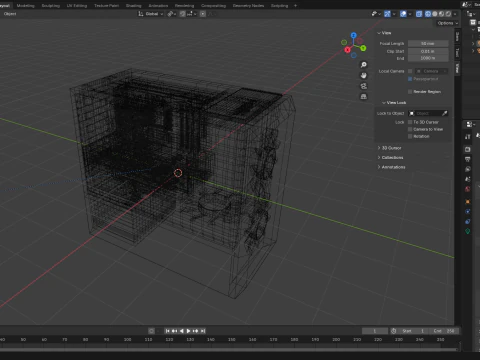
Task: Open the Tool sidebar tab
Action: pyautogui.click(x=457, y=52)
